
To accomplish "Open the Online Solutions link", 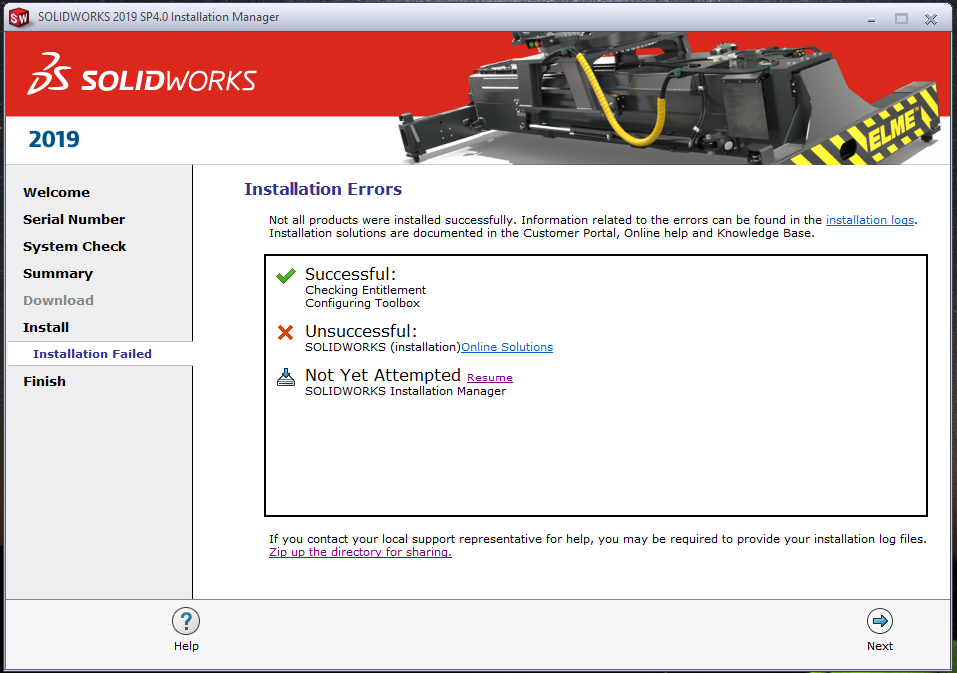I will click(507, 347).
